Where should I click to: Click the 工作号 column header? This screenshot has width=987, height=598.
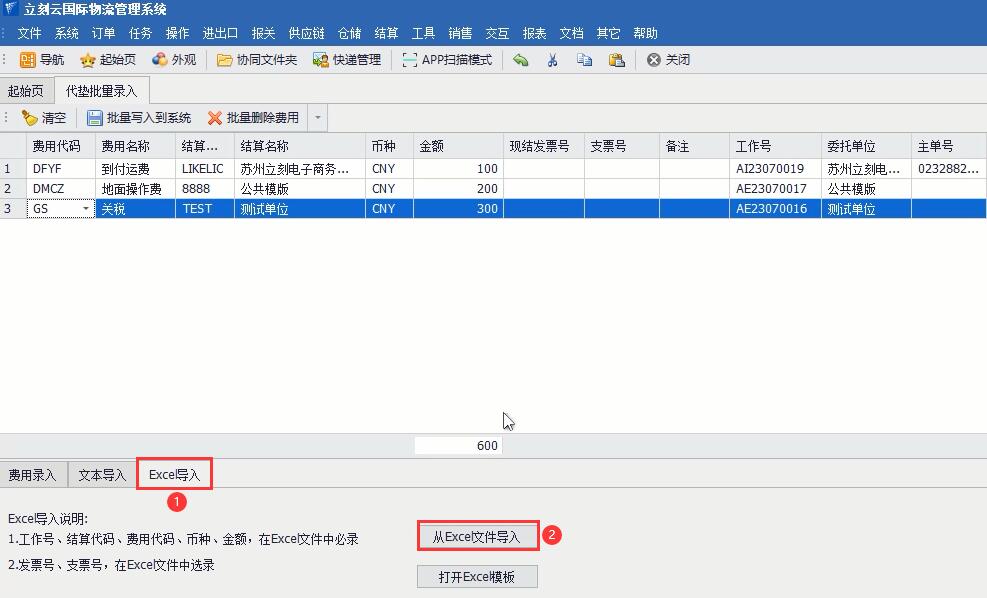(x=776, y=147)
